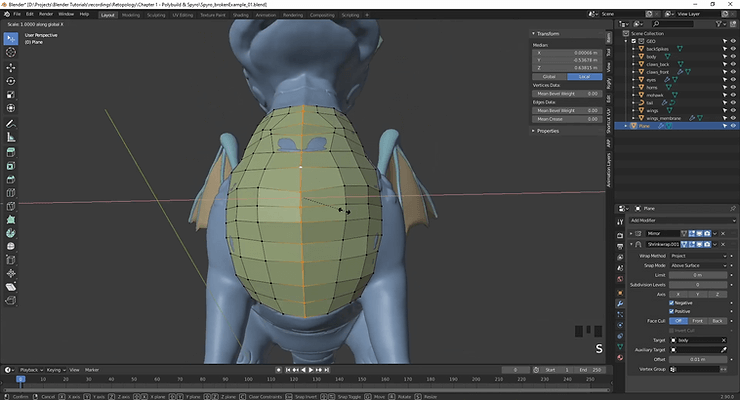
Task: Set Face Cull to Back
Action: pos(717,321)
